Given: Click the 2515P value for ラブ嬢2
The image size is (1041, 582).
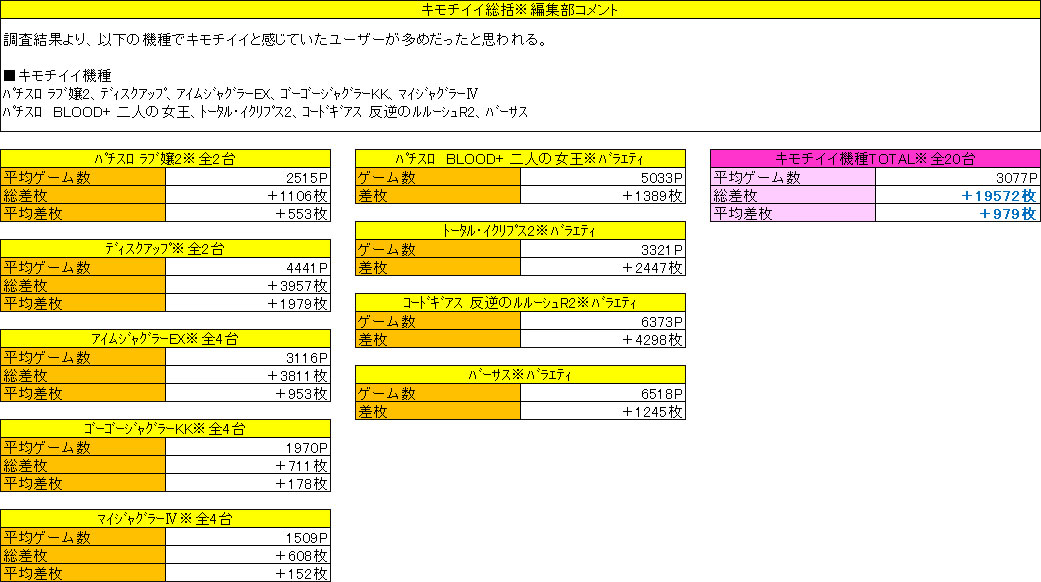Looking at the screenshot, I should coord(248,177).
